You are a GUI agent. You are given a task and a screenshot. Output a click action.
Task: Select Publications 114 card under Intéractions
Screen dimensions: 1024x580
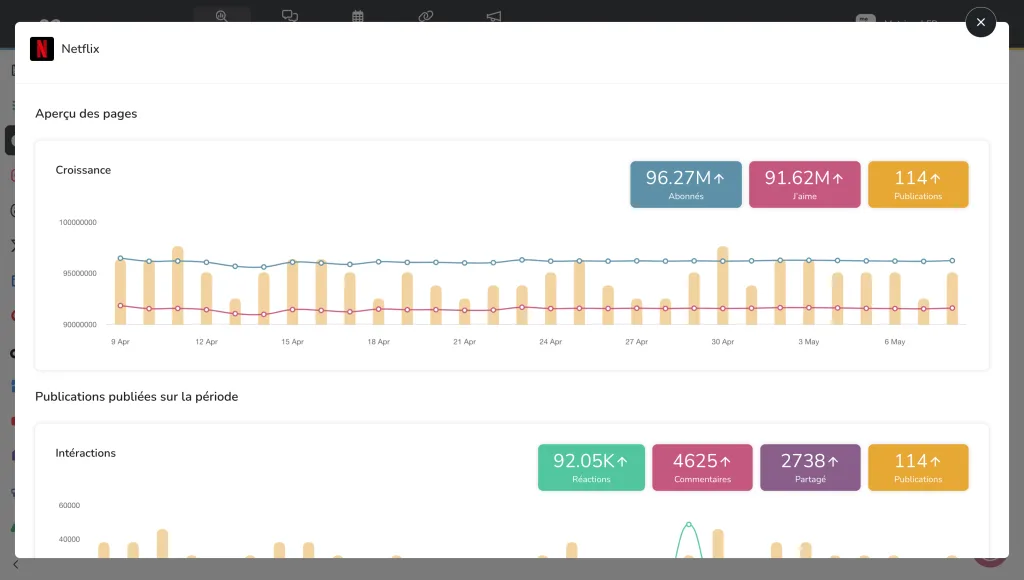pyautogui.click(x=918, y=467)
